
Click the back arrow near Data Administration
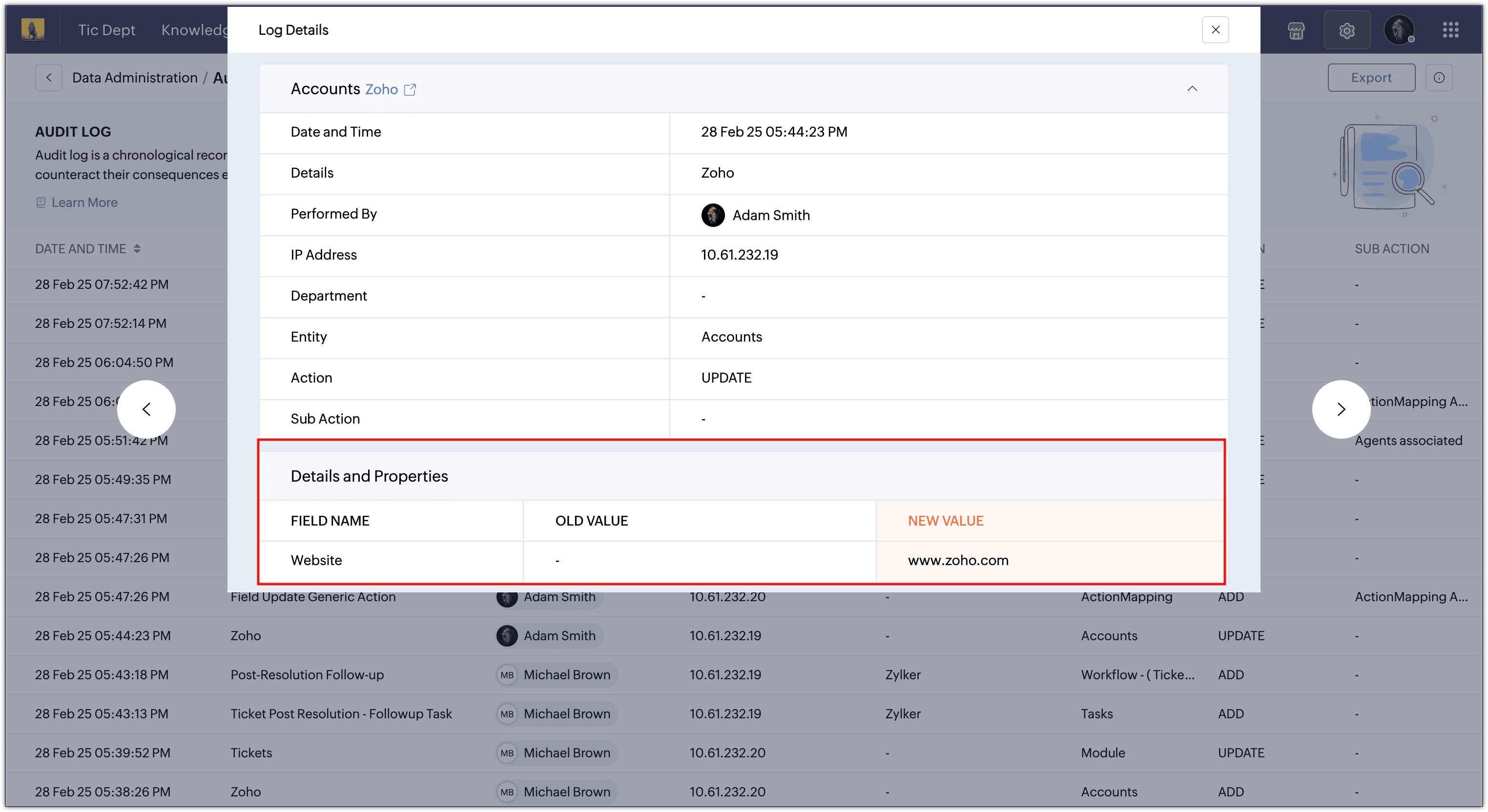(x=48, y=78)
